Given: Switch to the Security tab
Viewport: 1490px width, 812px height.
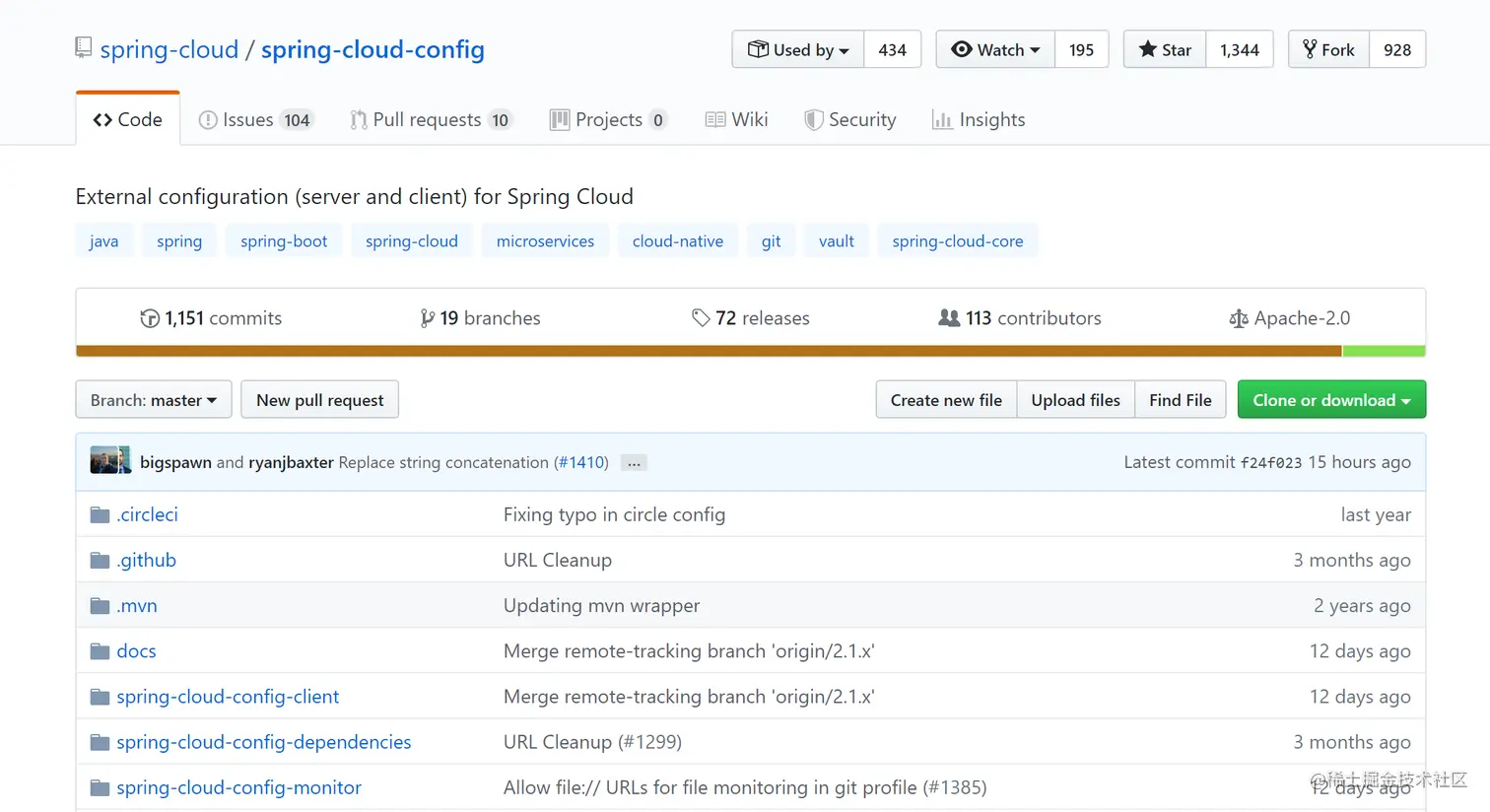Looking at the screenshot, I should (x=850, y=119).
